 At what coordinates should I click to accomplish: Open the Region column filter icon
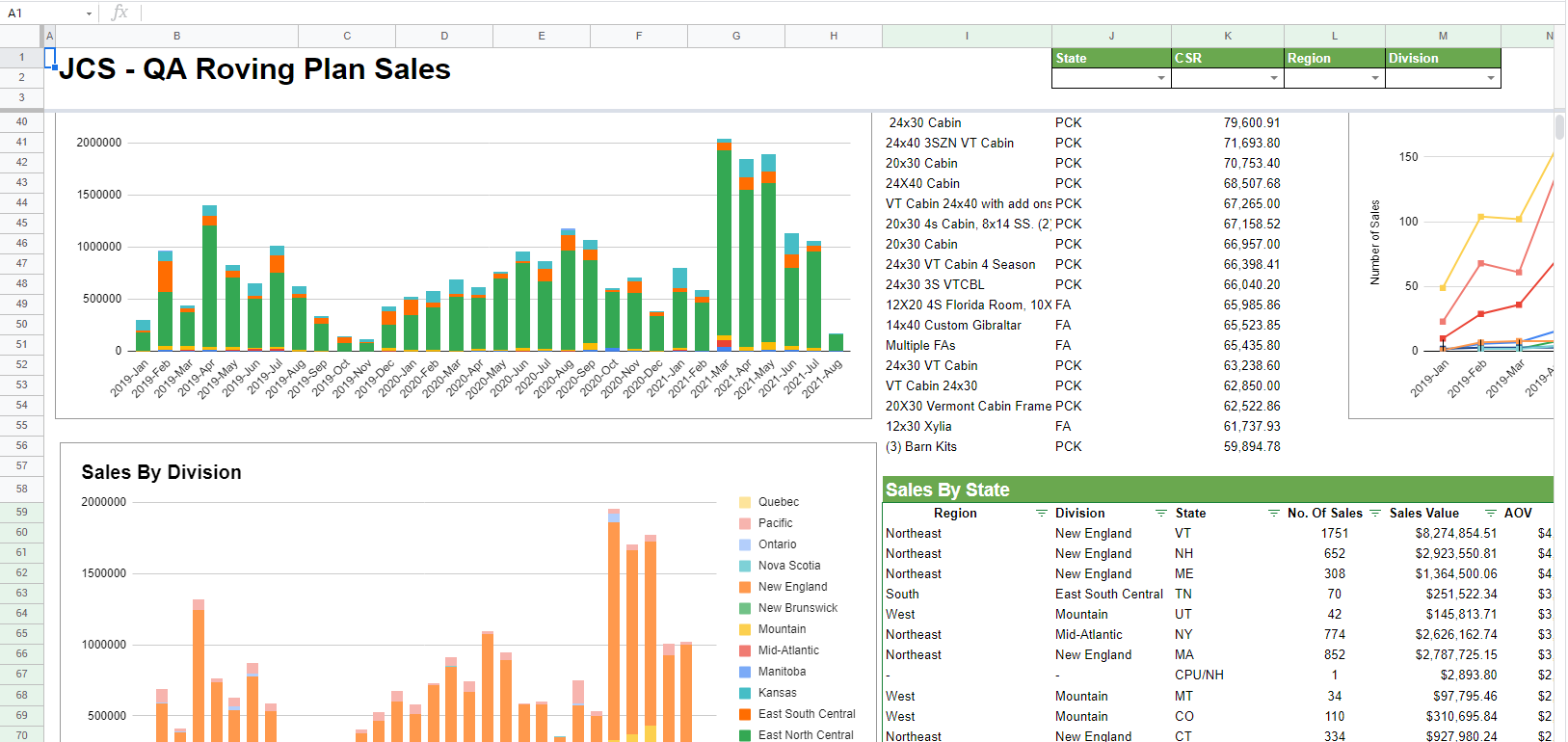(x=1041, y=514)
